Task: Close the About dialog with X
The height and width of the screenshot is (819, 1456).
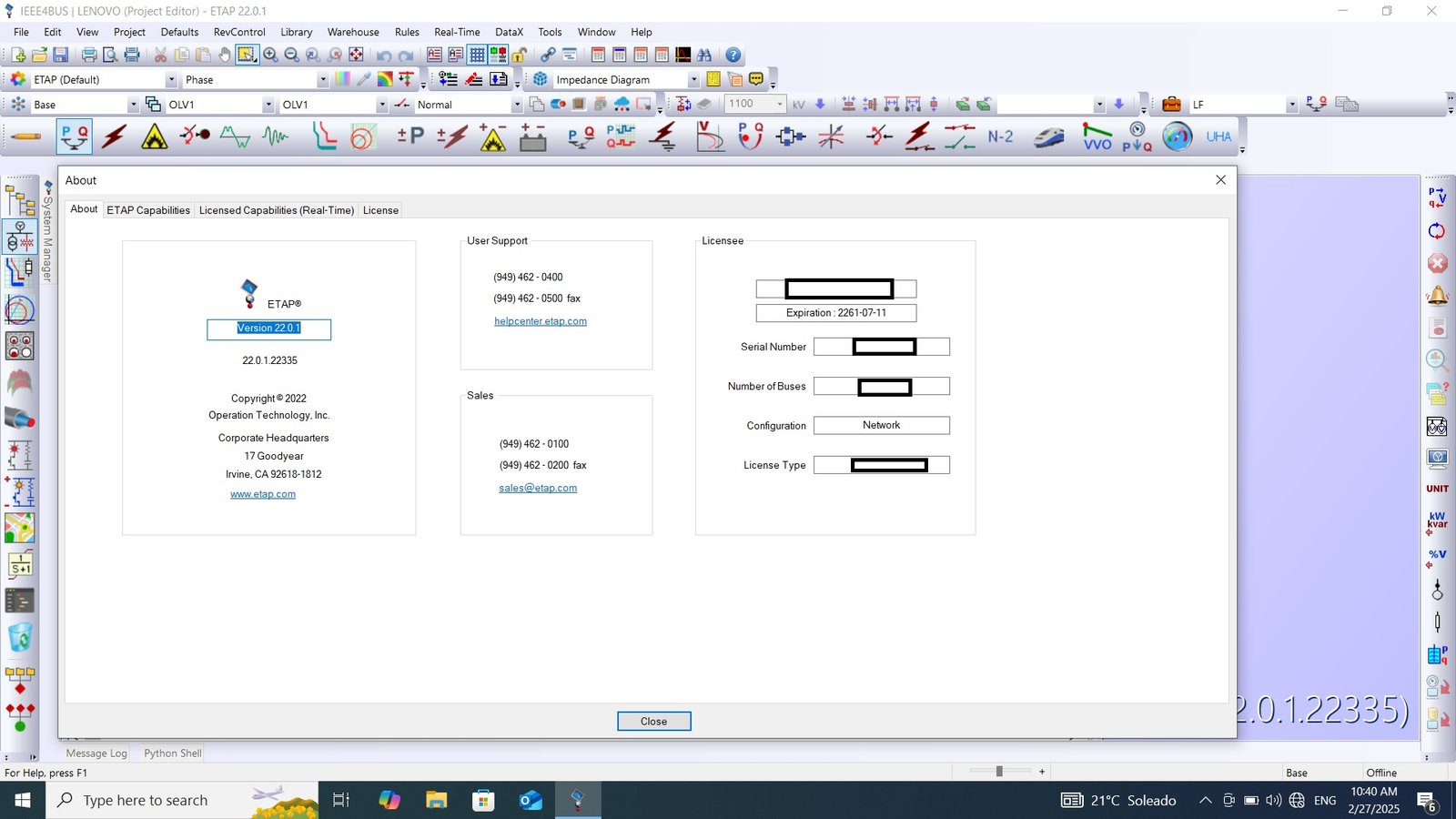Action: pos(1220,180)
